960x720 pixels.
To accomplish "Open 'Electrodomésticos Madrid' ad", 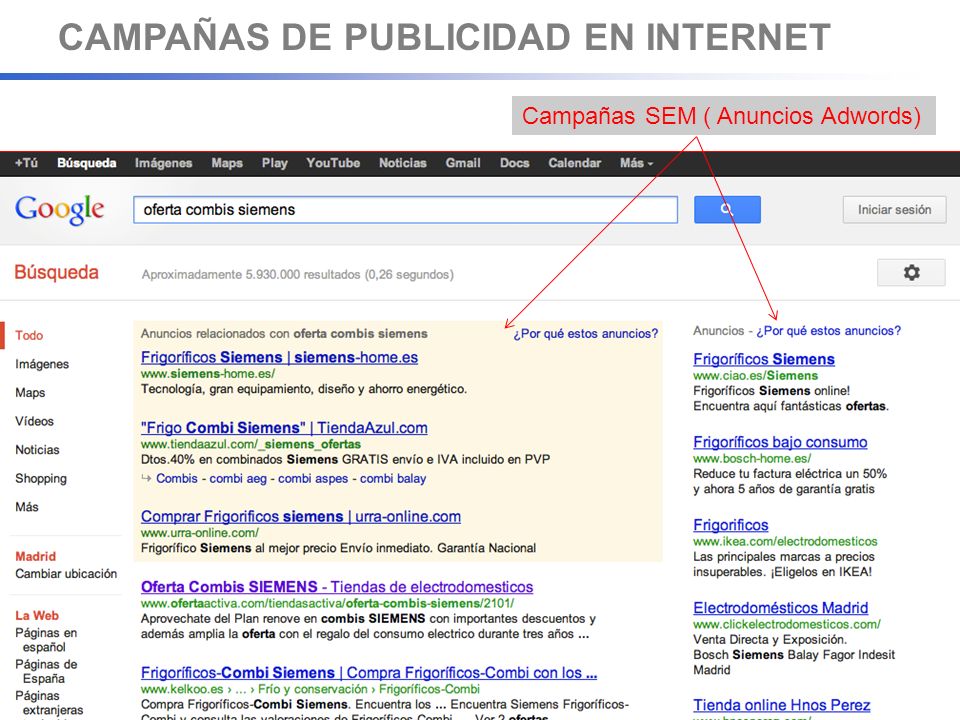I will 781,608.
